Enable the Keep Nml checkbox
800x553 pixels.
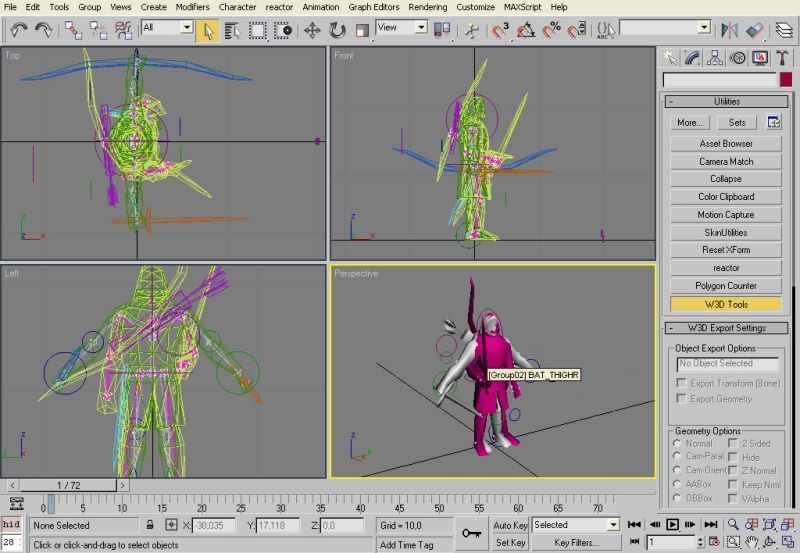733,484
